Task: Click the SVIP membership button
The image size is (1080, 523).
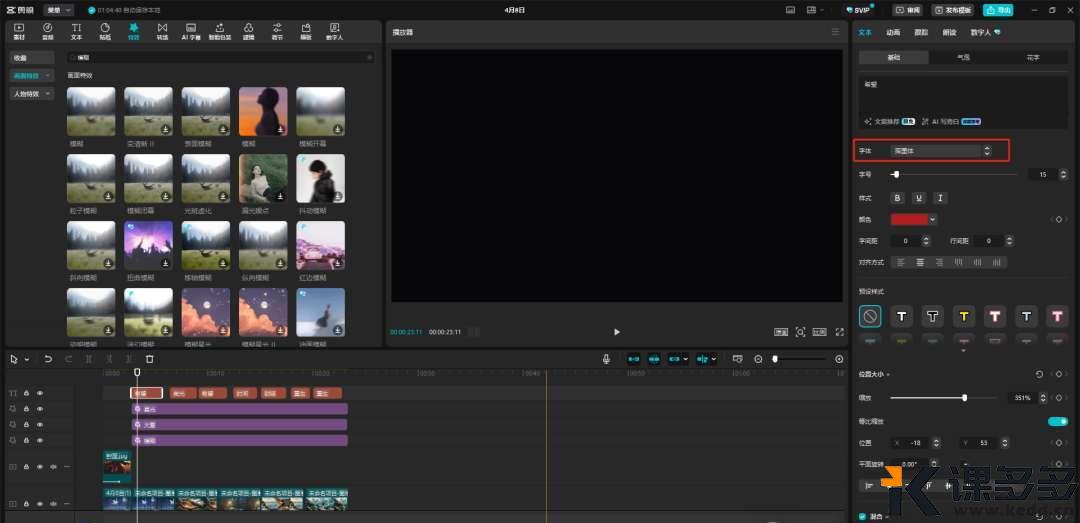Action: (859, 10)
